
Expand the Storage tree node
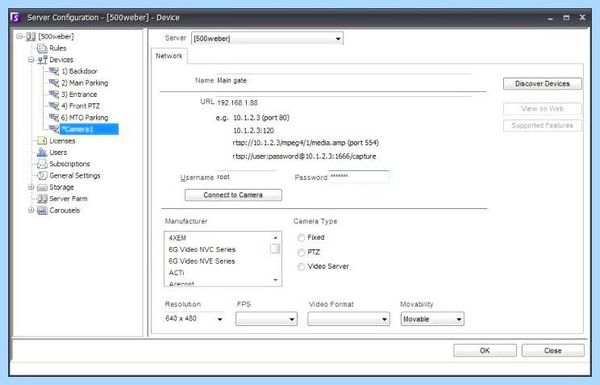coord(31,187)
